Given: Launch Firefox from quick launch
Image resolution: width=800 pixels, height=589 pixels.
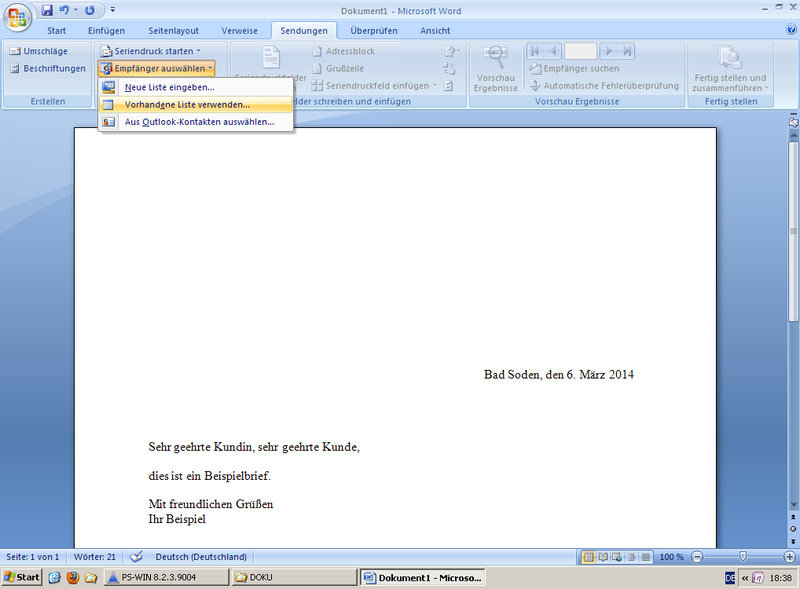Looking at the screenshot, I should coord(73,577).
